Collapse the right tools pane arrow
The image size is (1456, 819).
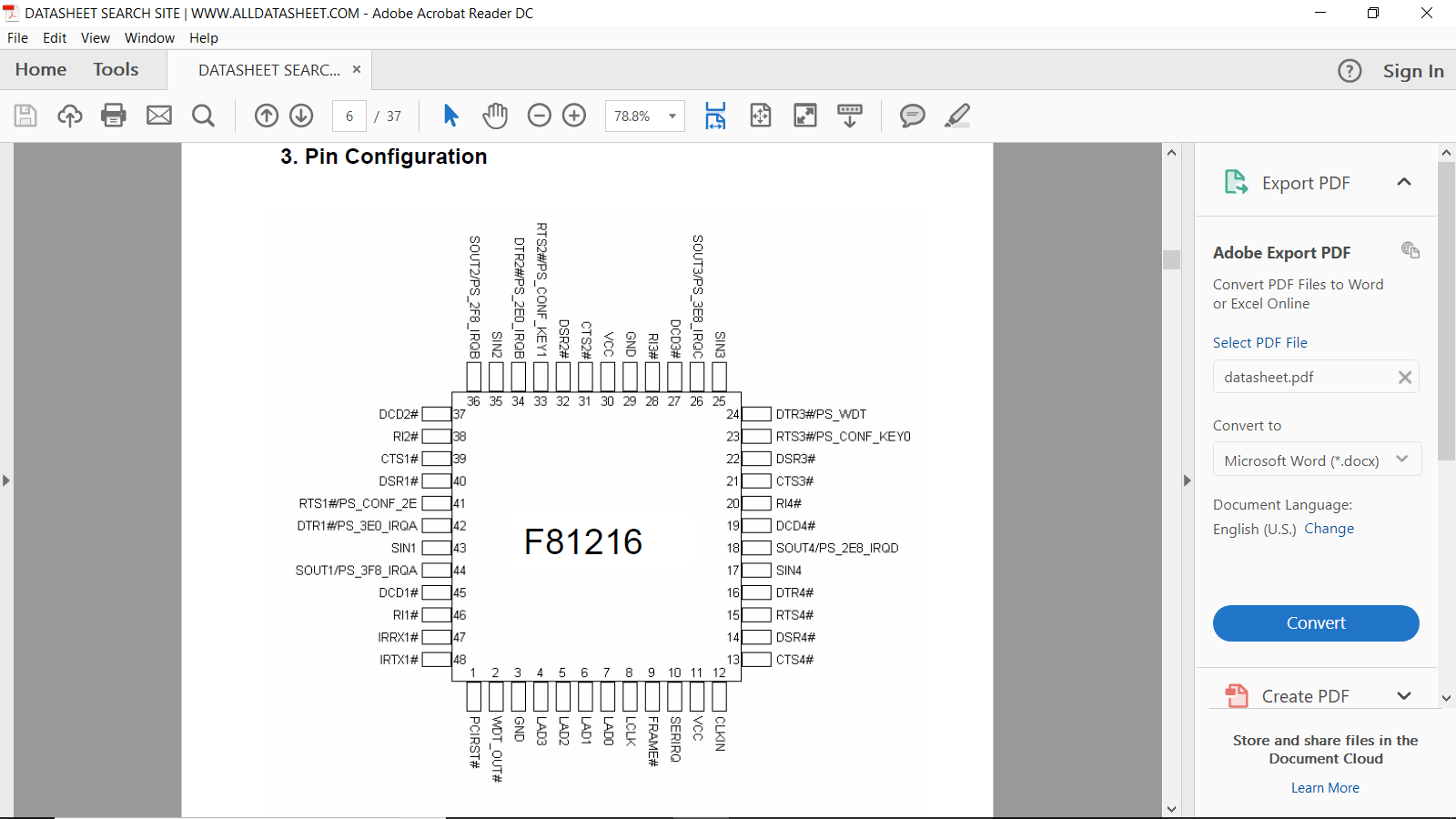[x=1187, y=480]
